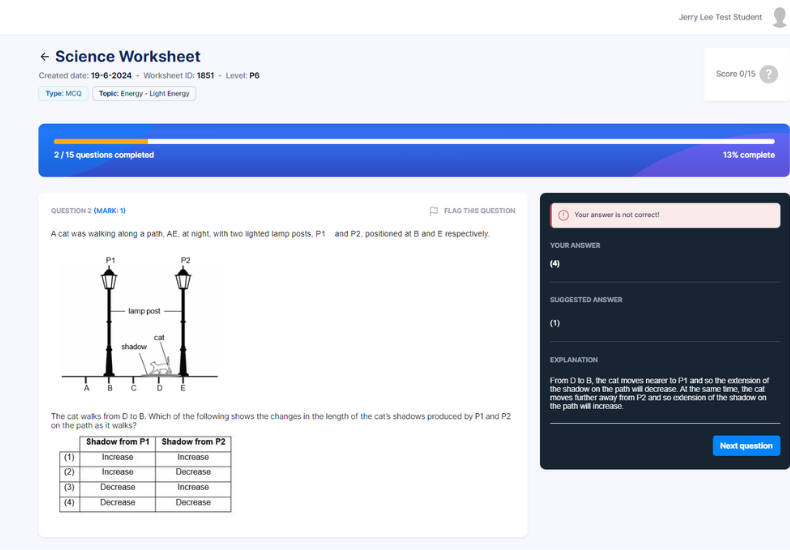
Task: Click your answer value (4) in results panel
Action: tap(555, 264)
